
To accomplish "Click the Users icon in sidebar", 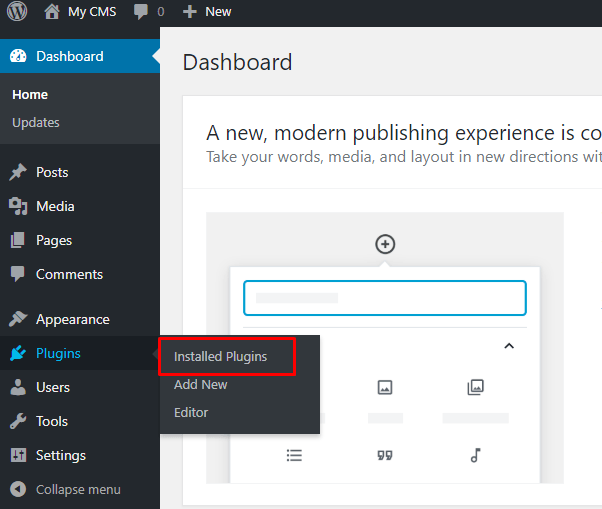I will click(x=18, y=387).
